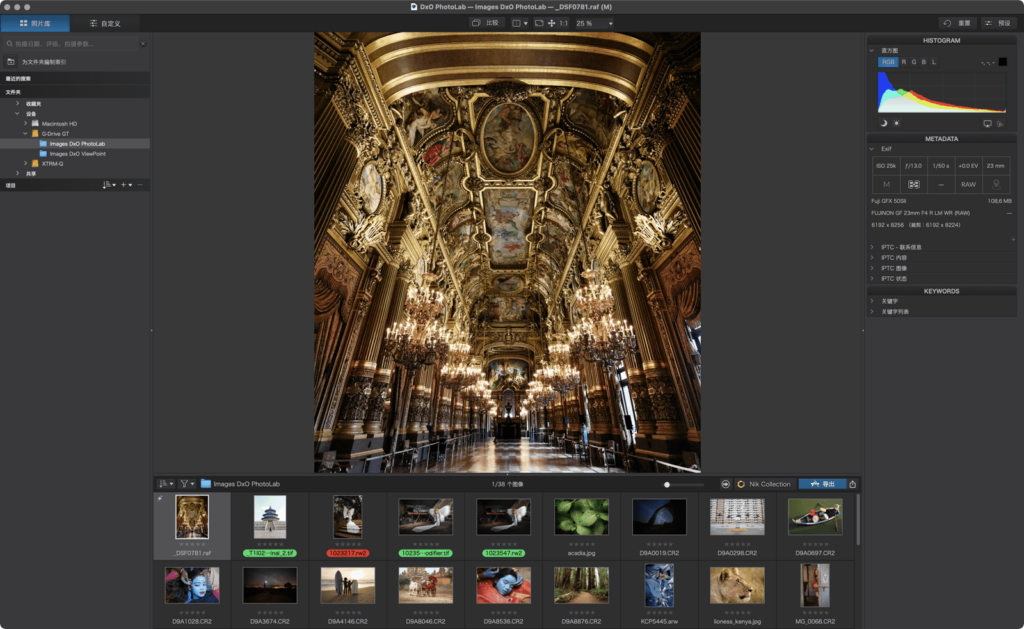1024x629 pixels.
Task: Clear the search field with the x icon
Action: 143,44
